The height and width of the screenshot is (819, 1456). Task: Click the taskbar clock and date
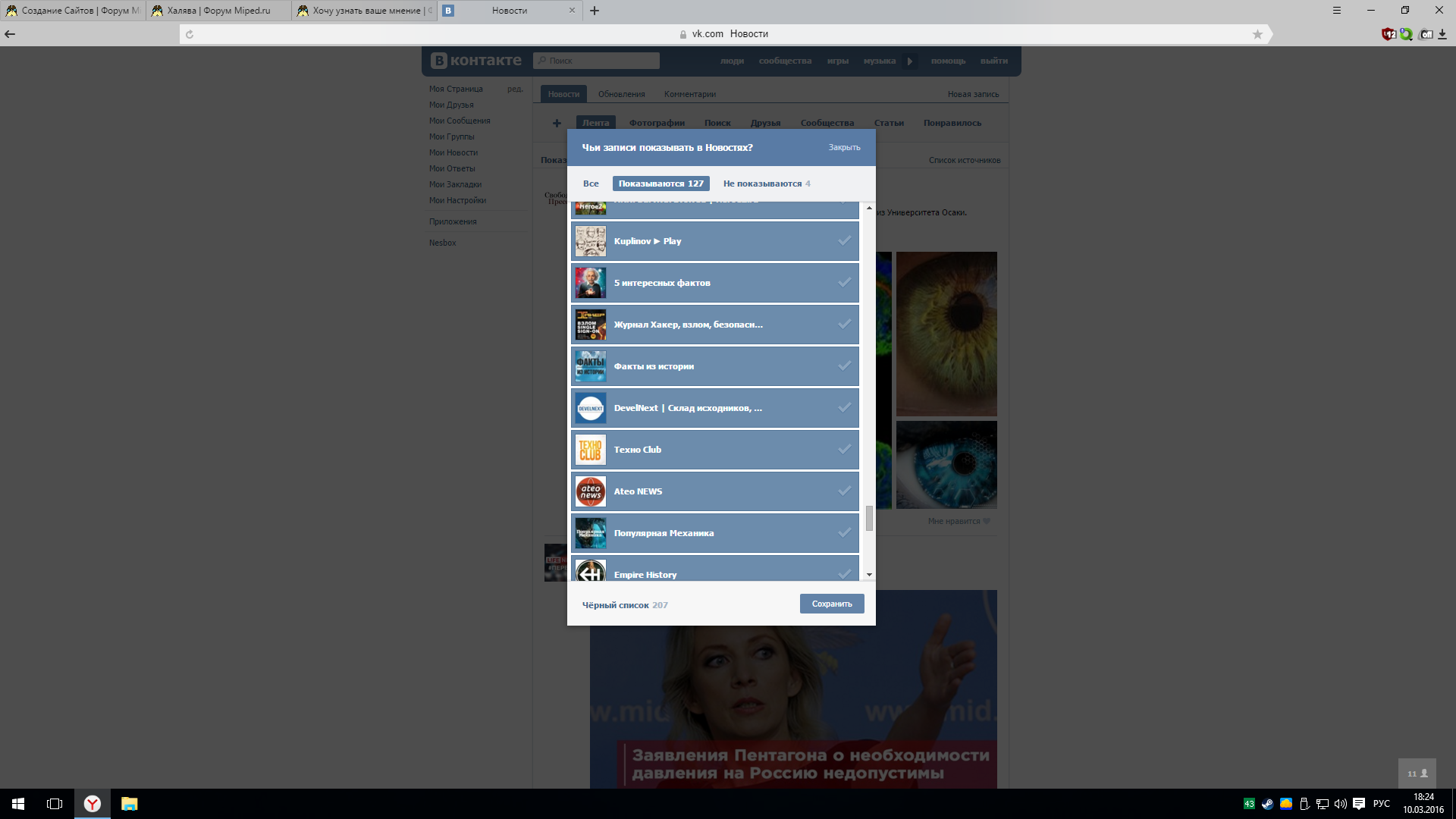coord(1423,804)
